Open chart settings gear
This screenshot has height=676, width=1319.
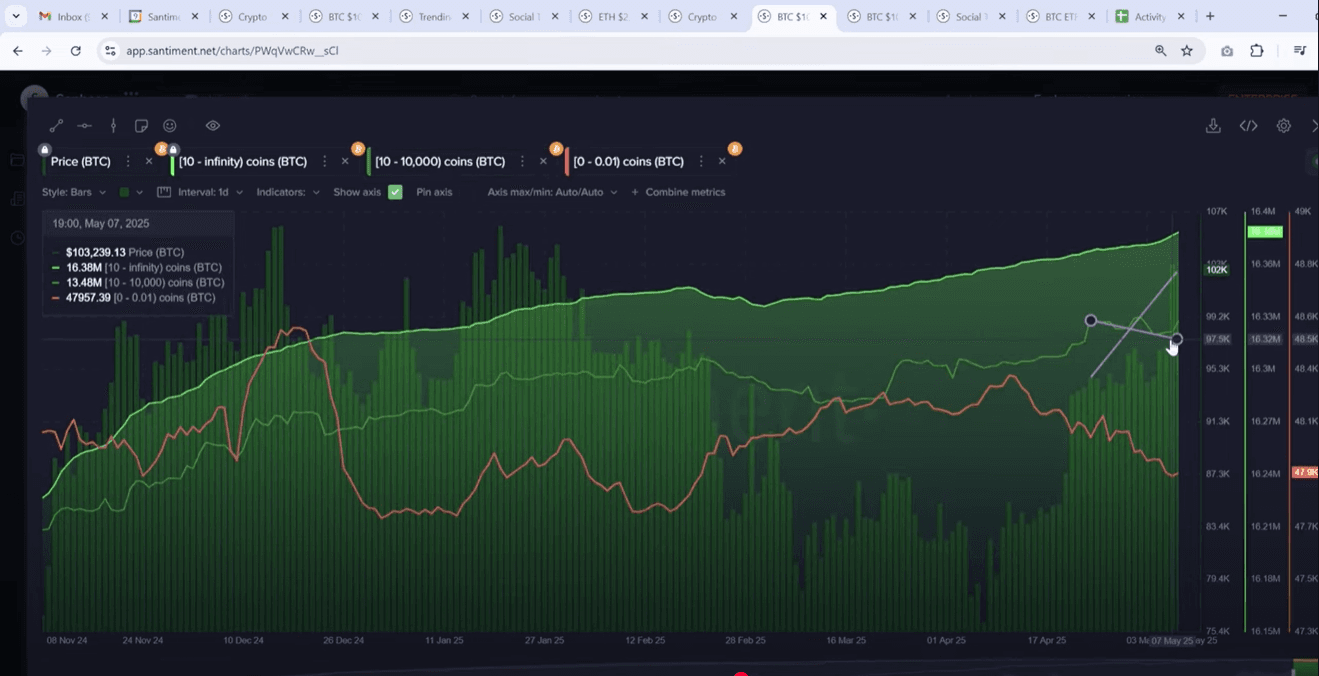[1283, 126]
